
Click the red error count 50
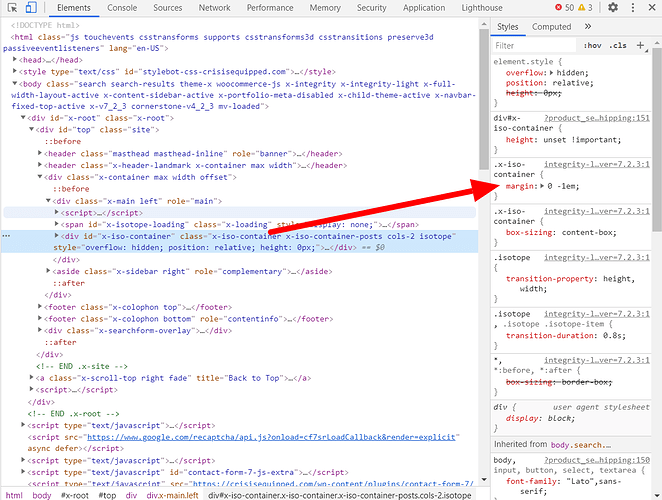[564, 8]
